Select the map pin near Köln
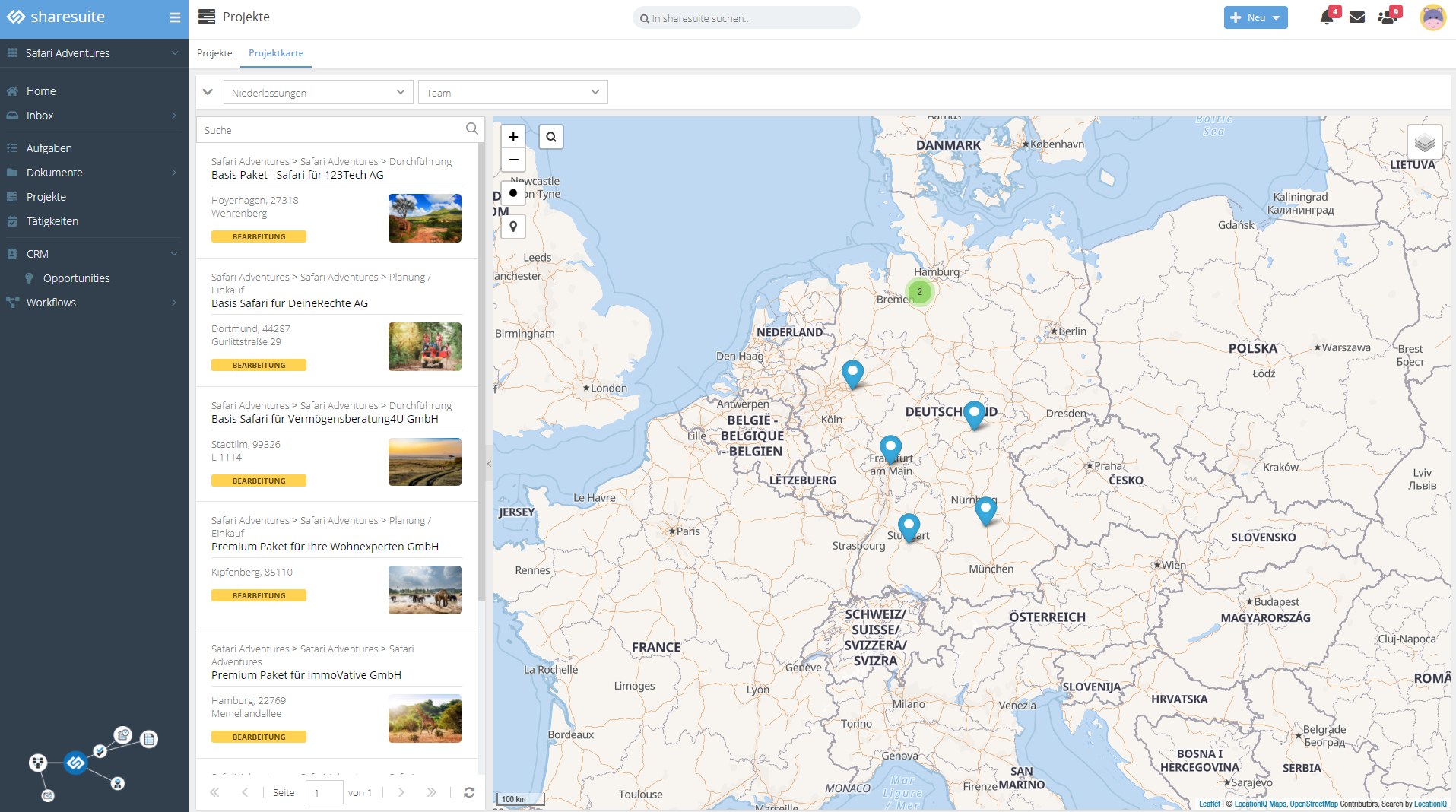The height and width of the screenshot is (812, 1456). 852,375
